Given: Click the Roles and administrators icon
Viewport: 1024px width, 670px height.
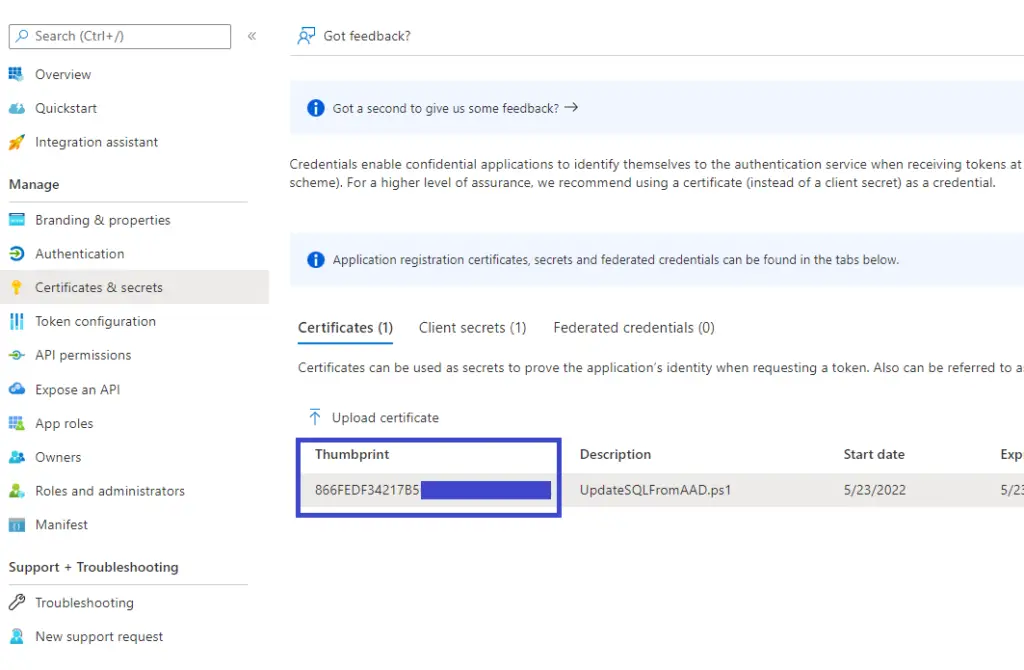Looking at the screenshot, I should 16,491.
